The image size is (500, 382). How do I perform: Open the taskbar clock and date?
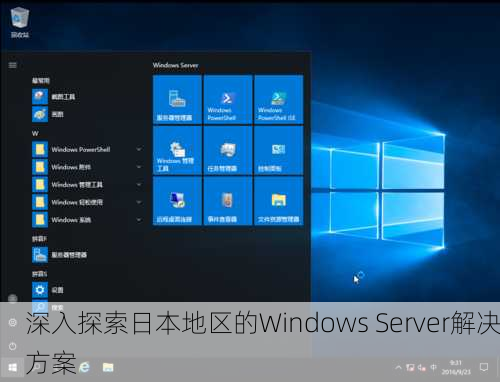coord(456,367)
